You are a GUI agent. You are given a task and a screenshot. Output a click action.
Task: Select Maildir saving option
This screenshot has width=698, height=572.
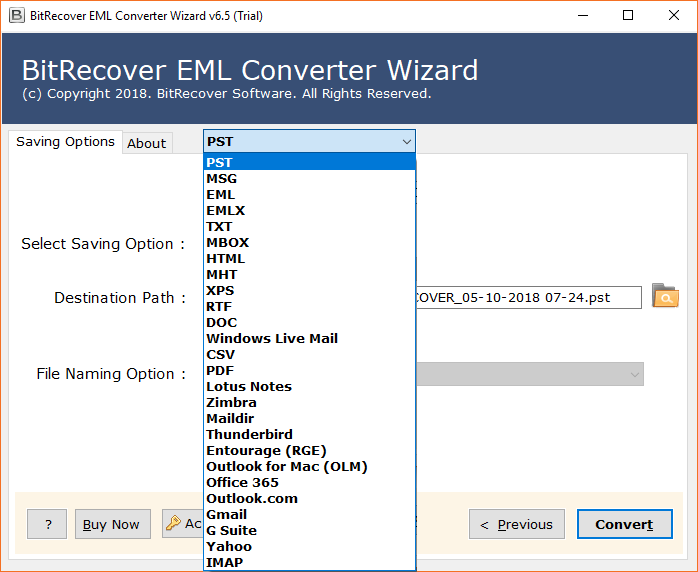coord(309,418)
